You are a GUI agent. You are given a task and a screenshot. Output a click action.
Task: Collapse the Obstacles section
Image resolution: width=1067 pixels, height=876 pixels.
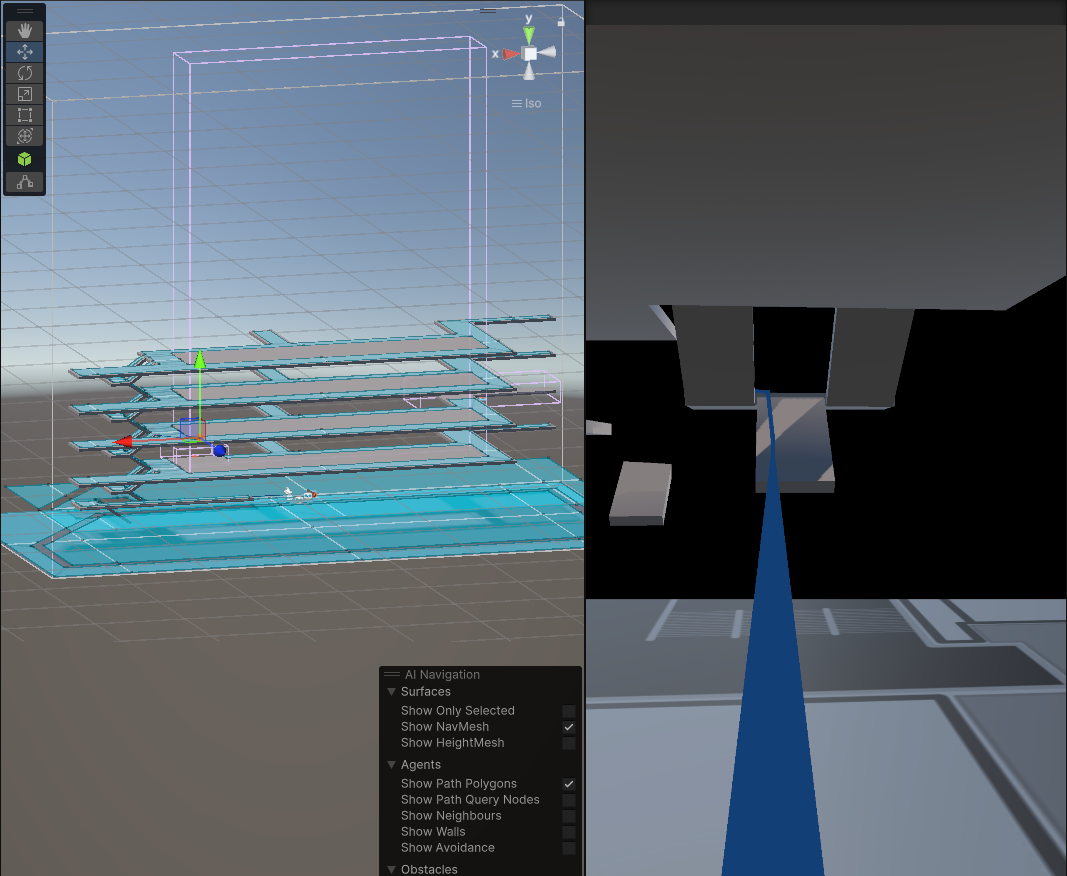[392, 869]
